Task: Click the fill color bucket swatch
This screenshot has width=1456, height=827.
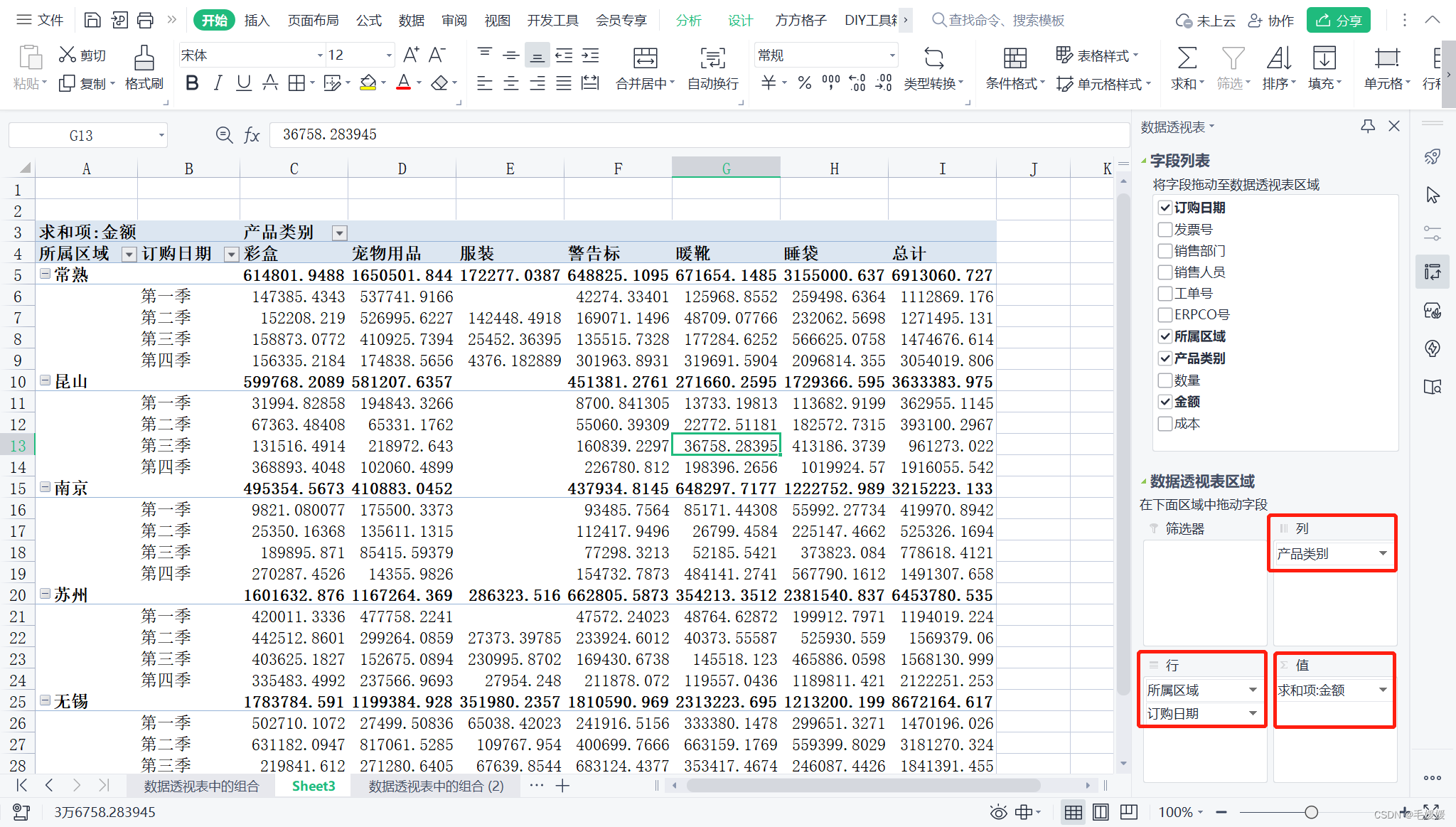Action: [368, 83]
